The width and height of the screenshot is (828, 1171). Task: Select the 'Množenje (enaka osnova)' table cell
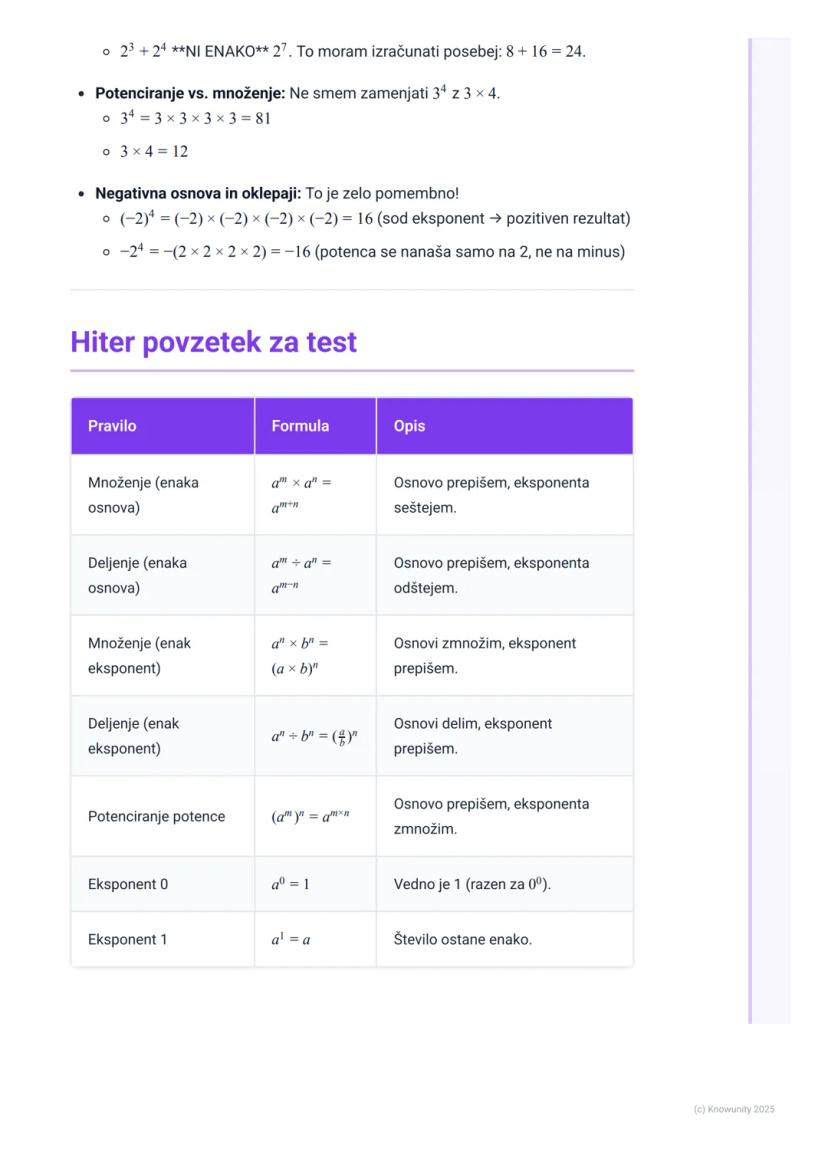(x=143, y=495)
